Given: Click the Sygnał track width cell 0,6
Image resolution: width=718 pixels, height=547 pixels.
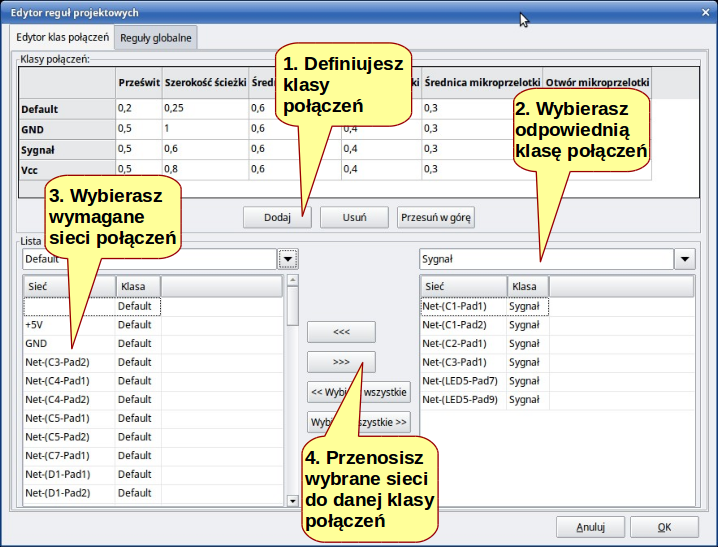Looking at the screenshot, I should [205, 149].
